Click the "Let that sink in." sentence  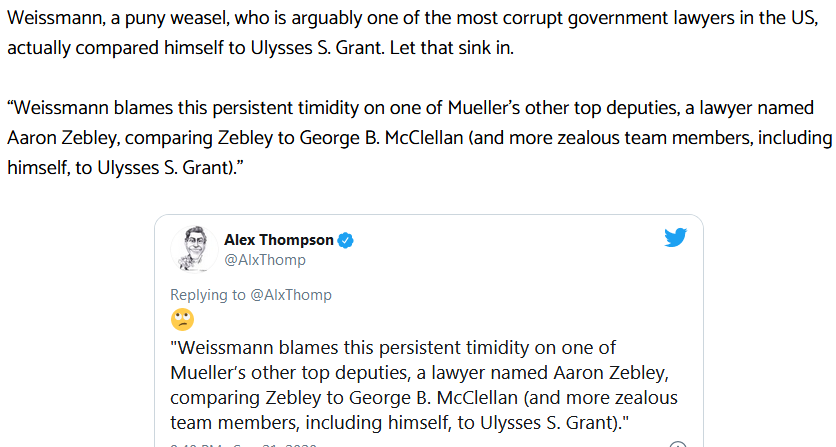452,48
